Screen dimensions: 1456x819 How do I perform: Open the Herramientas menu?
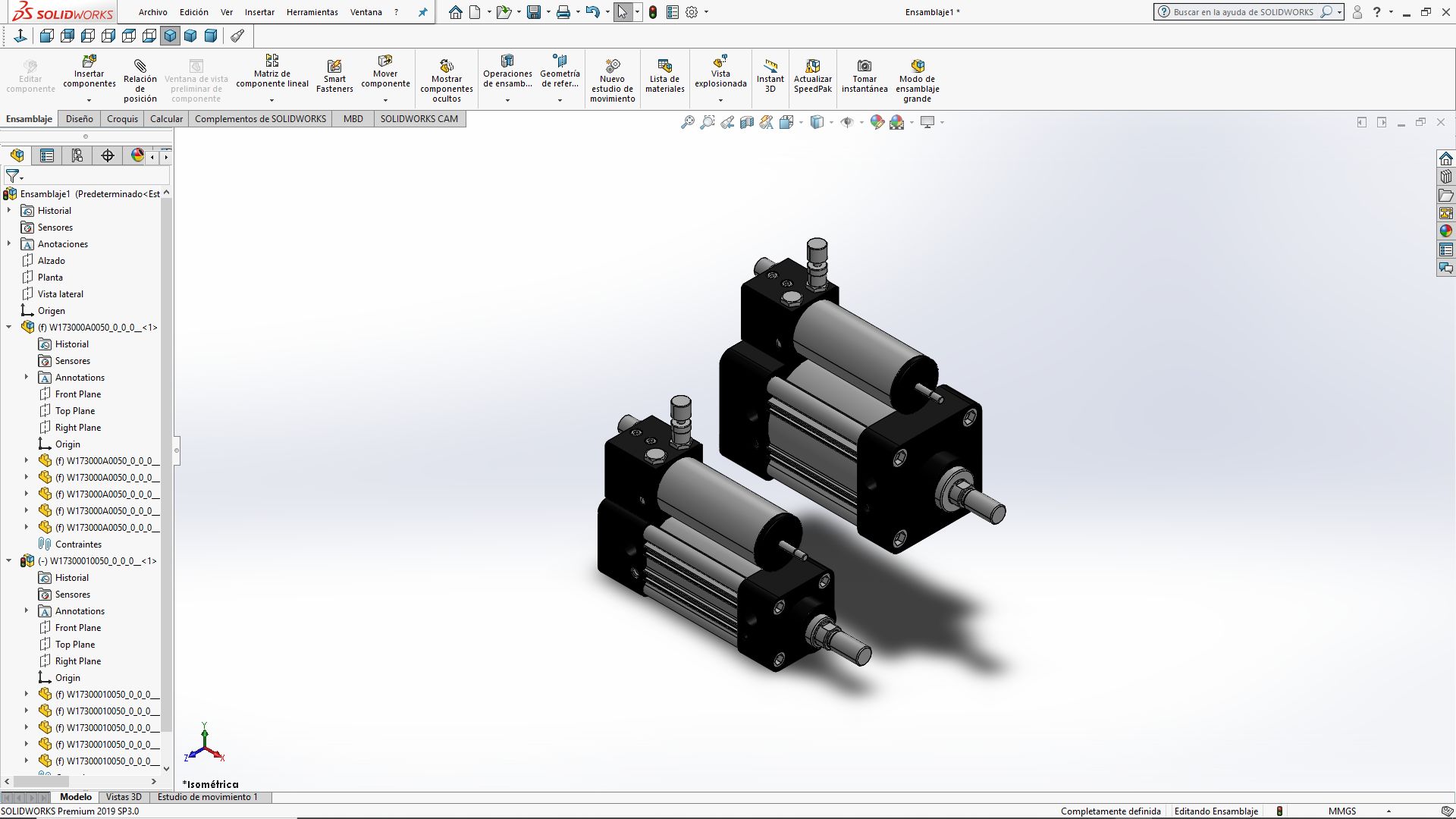[x=312, y=12]
